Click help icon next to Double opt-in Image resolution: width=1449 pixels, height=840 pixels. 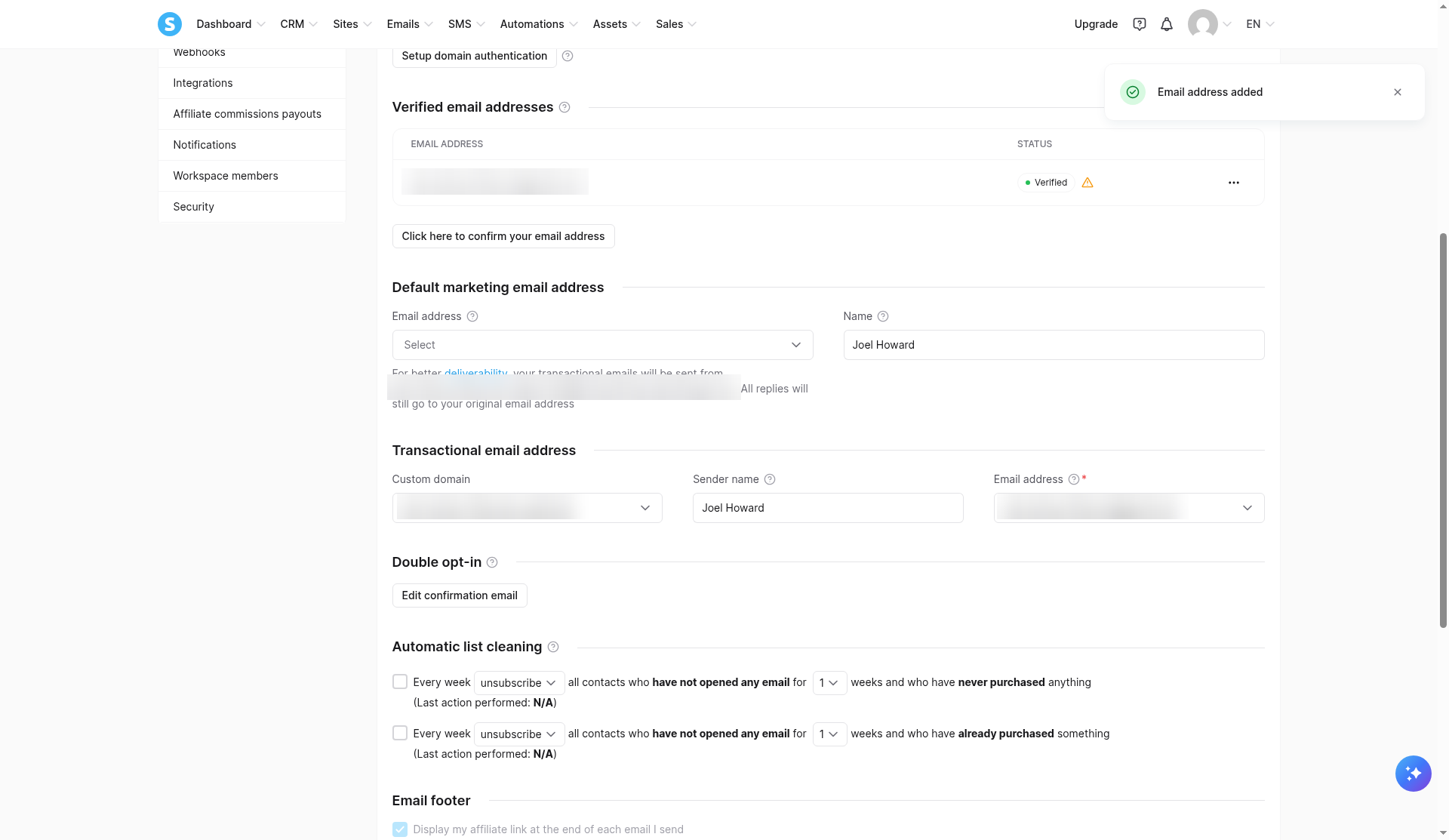tap(492, 562)
